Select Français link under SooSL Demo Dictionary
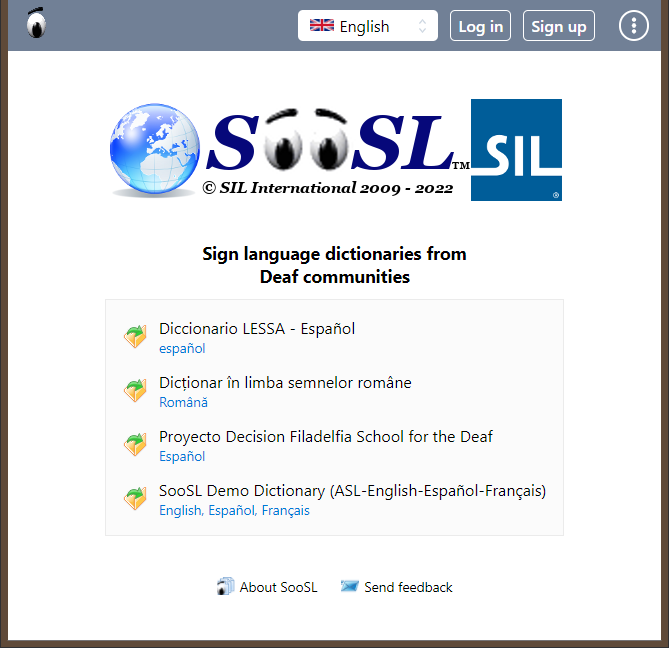 [285, 510]
